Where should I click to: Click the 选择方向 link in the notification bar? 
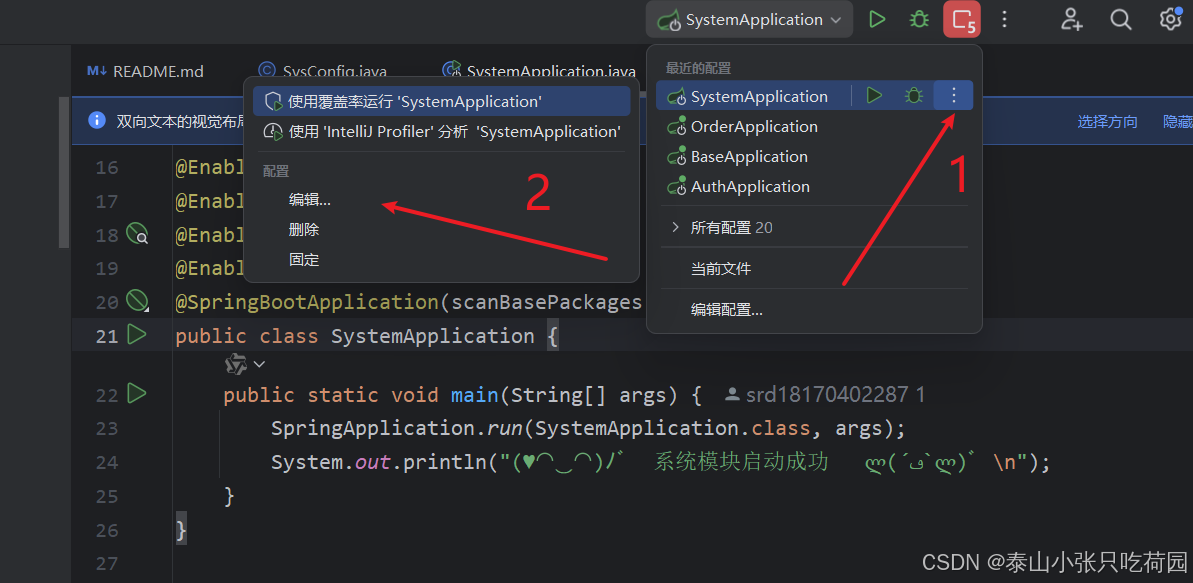pyautogui.click(x=1107, y=121)
